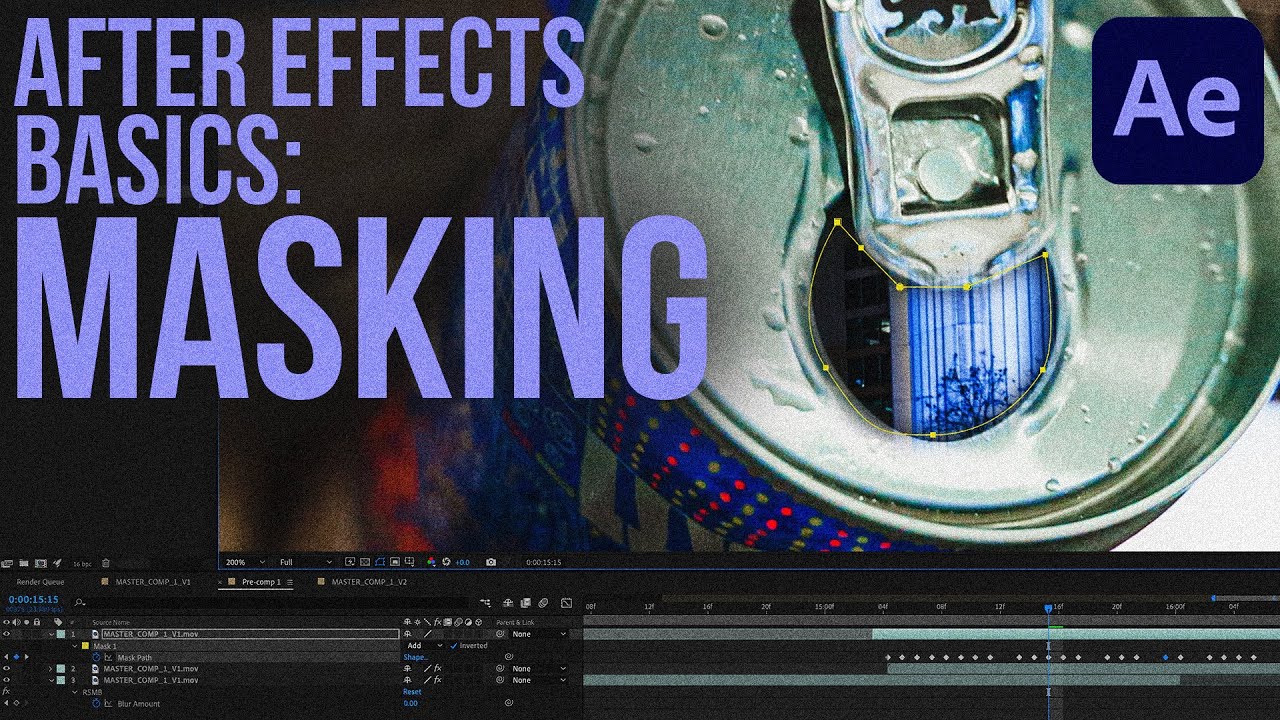
Task: Click layer 1 label color swatch
Action: point(61,634)
